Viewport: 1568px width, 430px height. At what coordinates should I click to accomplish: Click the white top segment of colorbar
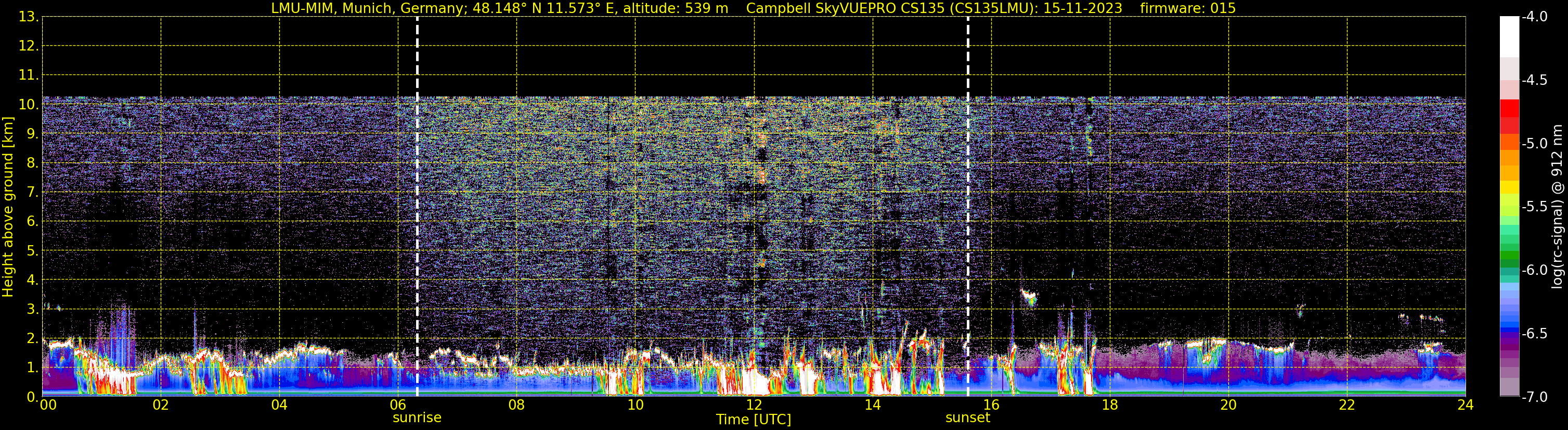coord(1510,36)
